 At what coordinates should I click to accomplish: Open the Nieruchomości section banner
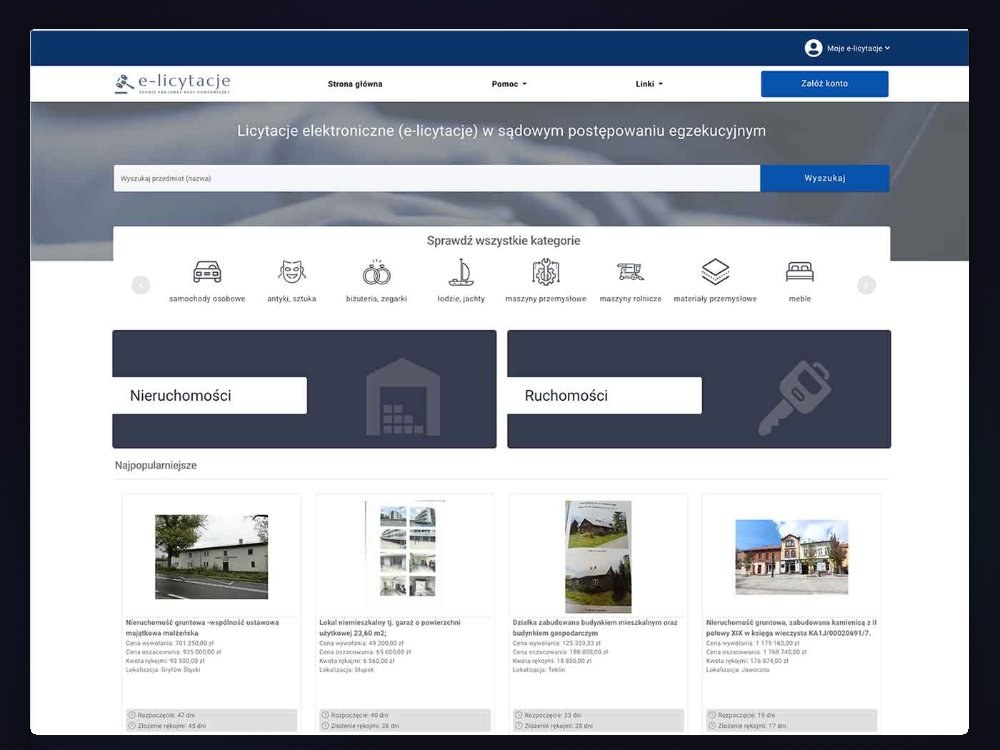tap(304, 389)
